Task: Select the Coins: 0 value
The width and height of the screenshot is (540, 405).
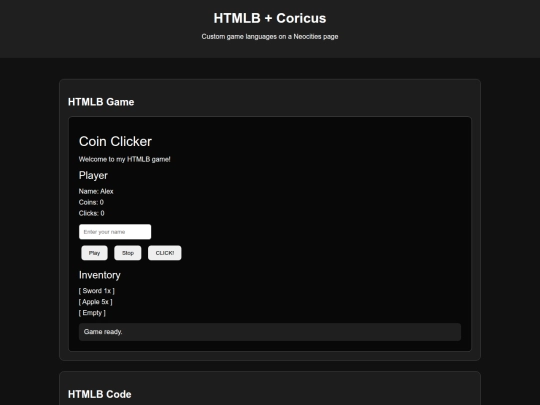Action: pos(91,202)
